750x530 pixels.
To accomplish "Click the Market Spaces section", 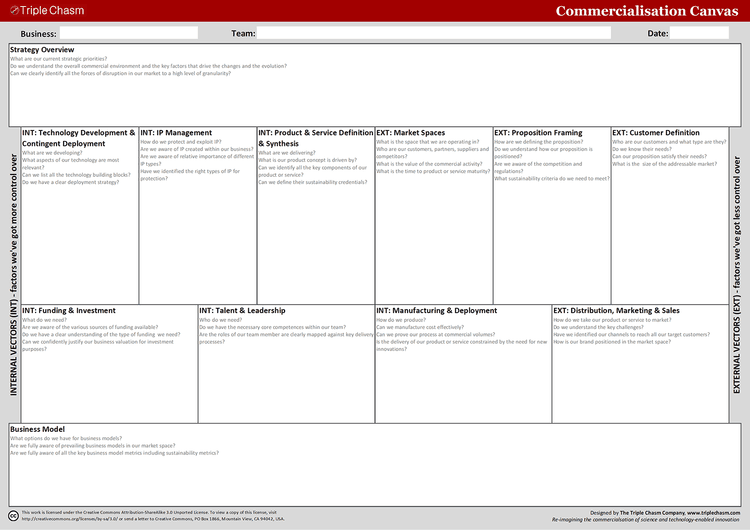I will (x=433, y=240).
